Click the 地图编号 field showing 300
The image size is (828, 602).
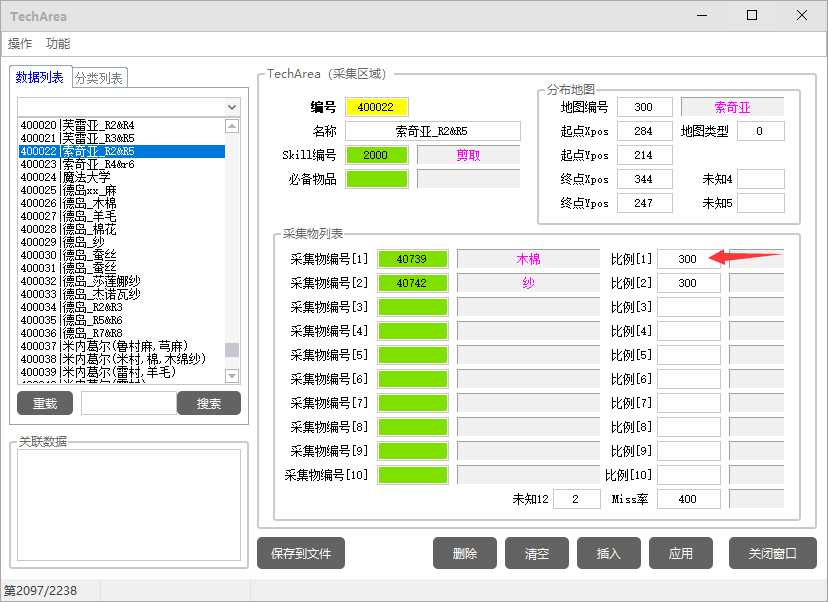(x=644, y=107)
